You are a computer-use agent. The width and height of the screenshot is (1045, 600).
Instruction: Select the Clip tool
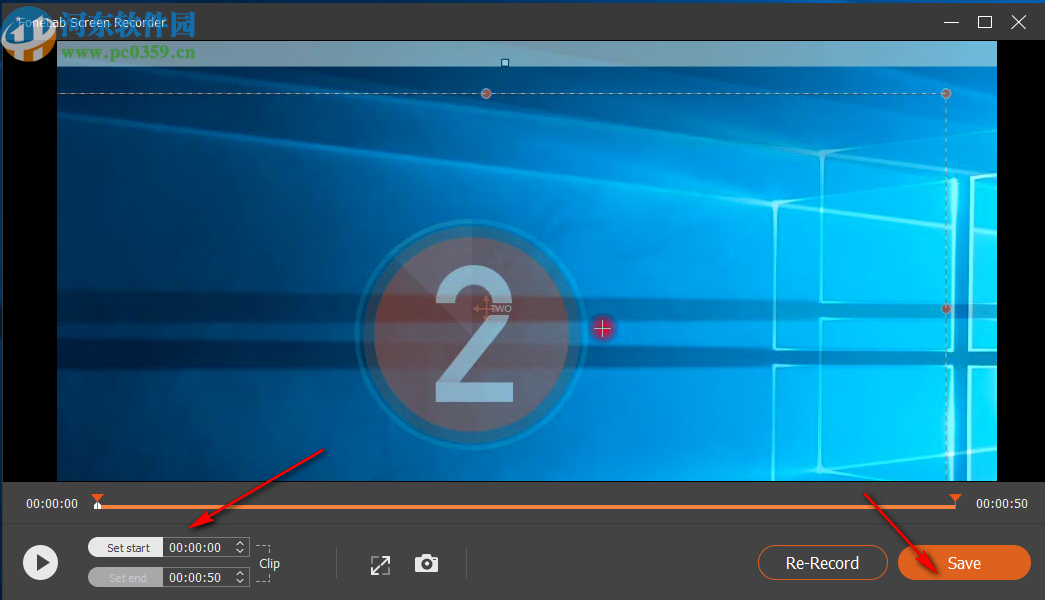click(x=269, y=563)
